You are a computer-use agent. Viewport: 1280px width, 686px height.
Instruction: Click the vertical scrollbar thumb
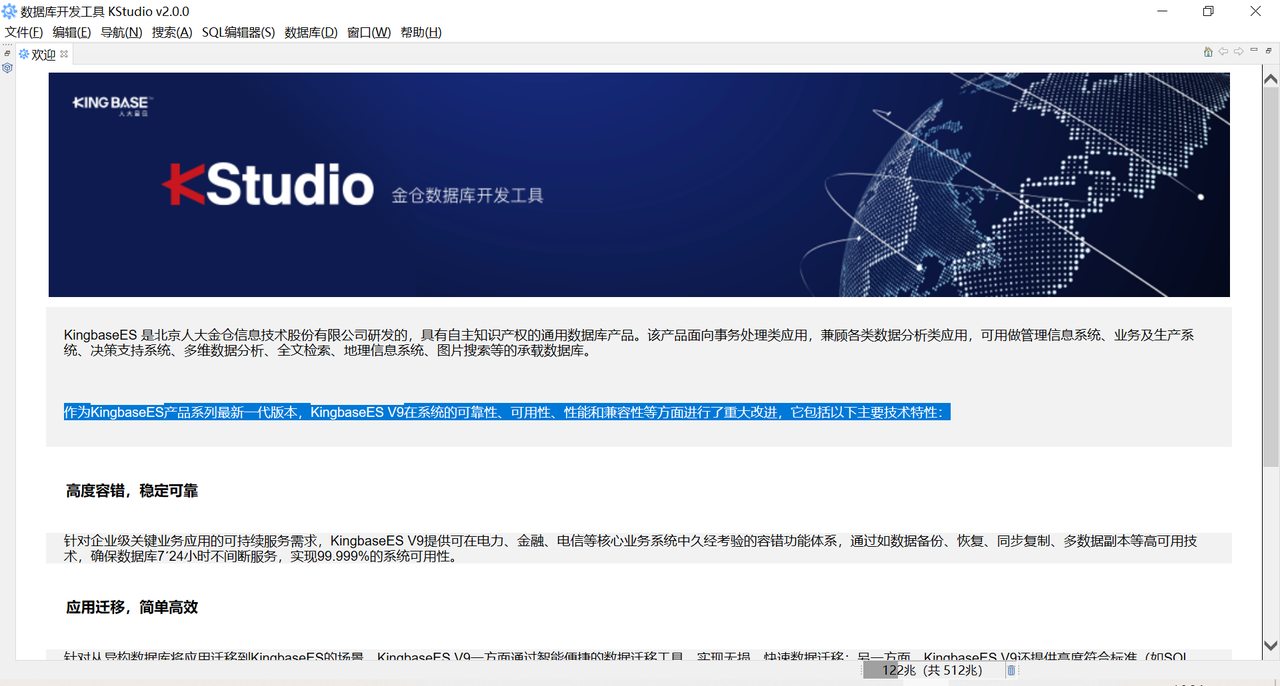pos(1271,277)
